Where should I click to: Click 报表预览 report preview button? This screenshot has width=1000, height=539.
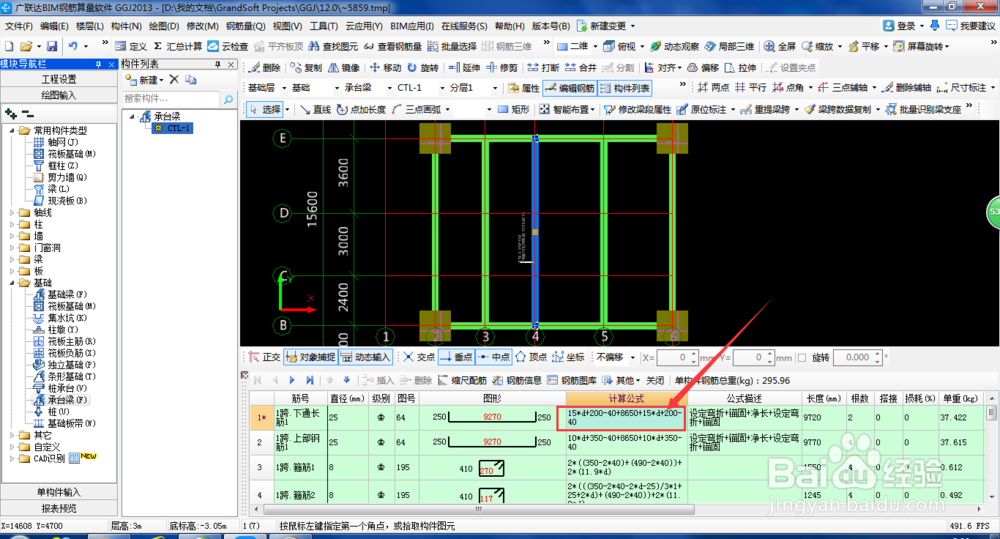tap(59, 508)
